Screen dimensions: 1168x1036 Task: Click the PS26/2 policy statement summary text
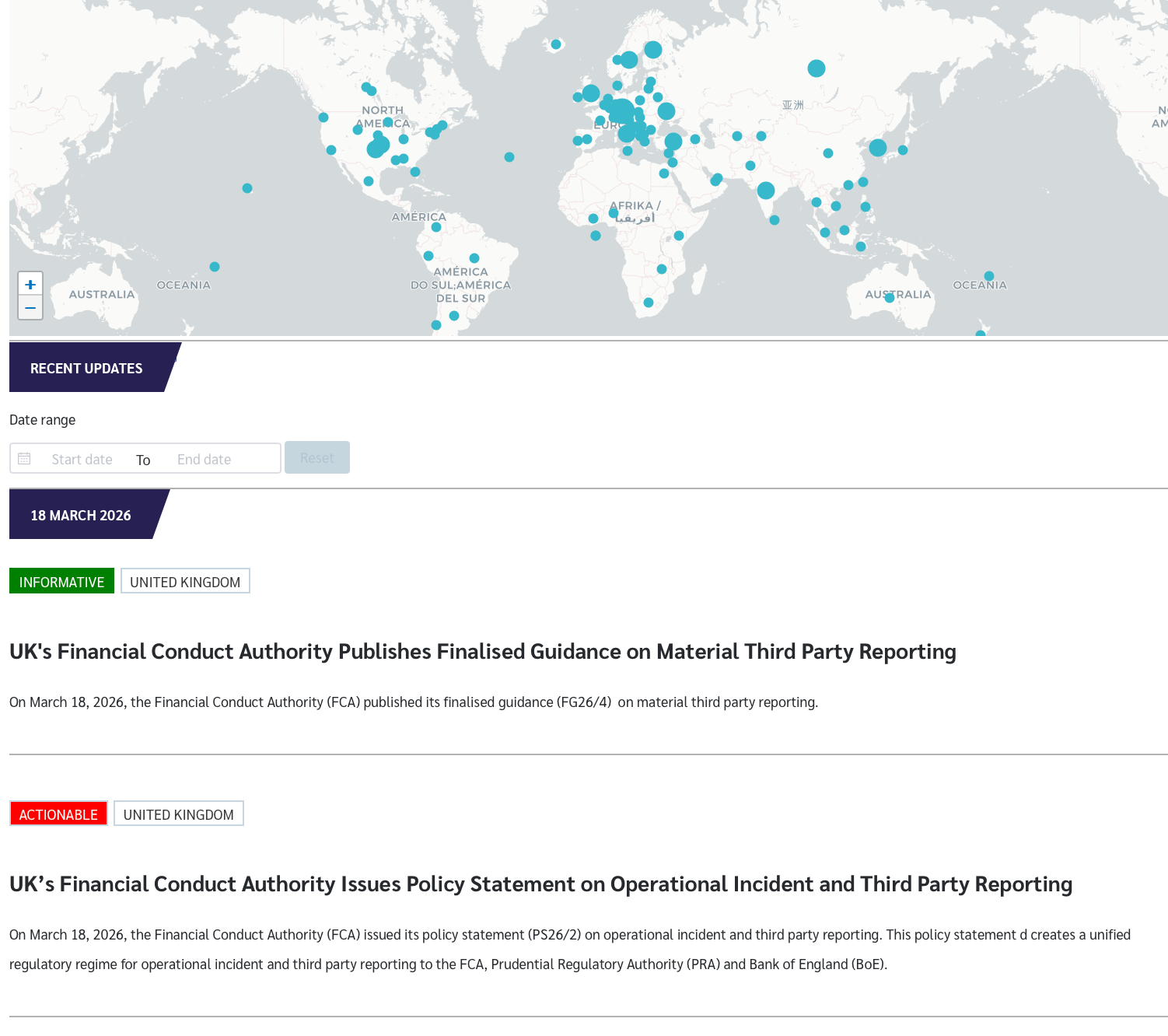(x=570, y=950)
